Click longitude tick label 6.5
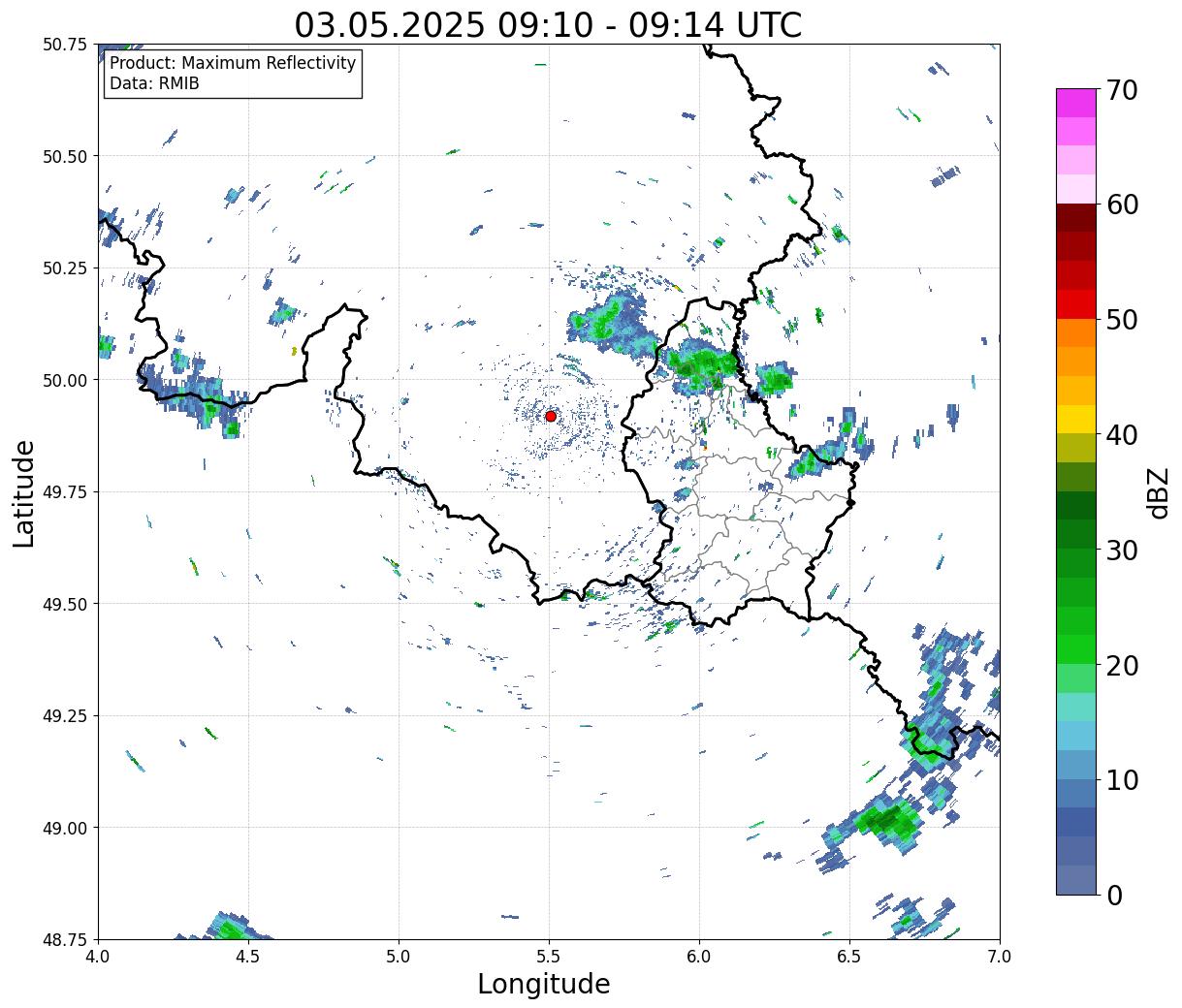The image size is (1182, 1008). click(x=849, y=957)
